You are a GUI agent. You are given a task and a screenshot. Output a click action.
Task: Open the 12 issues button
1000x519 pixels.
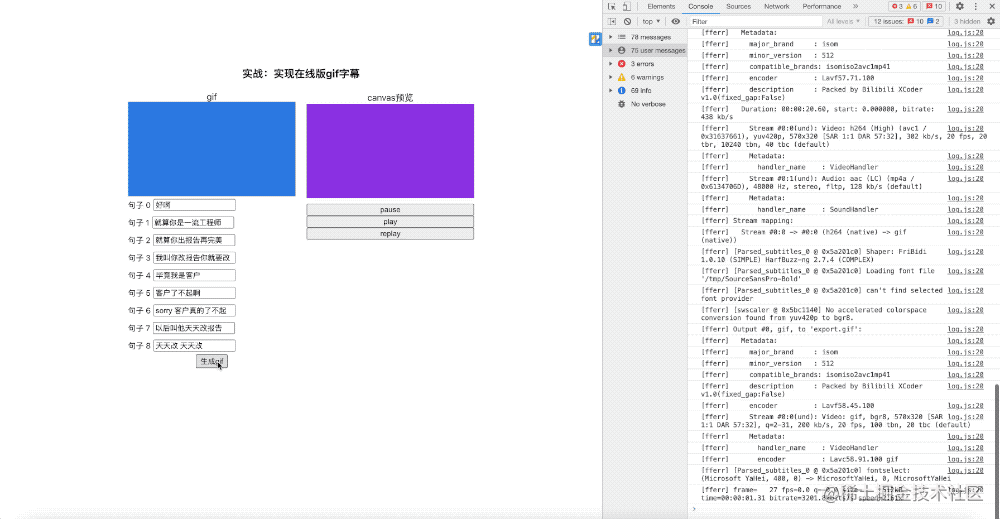click(x=906, y=21)
